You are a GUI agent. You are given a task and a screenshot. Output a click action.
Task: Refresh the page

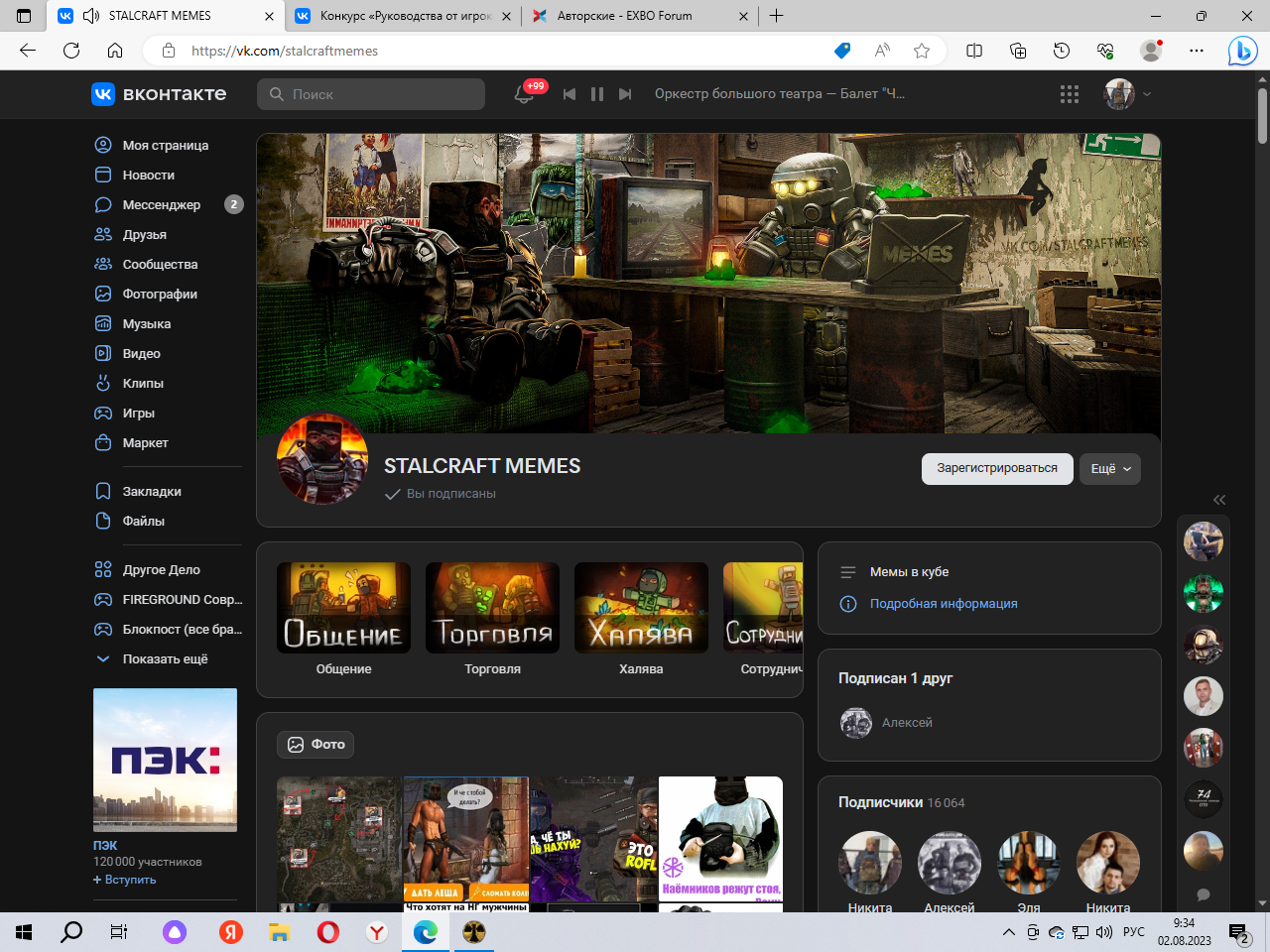[71, 51]
